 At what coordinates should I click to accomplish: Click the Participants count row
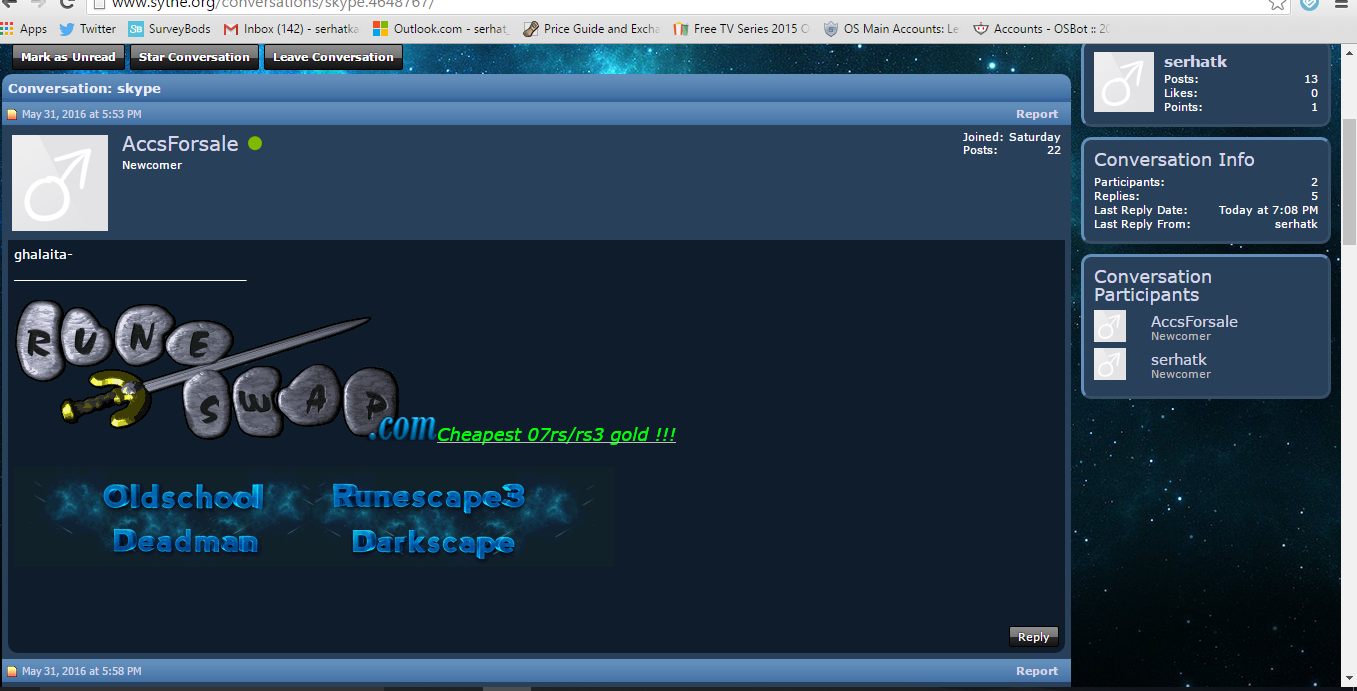pos(1206,182)
